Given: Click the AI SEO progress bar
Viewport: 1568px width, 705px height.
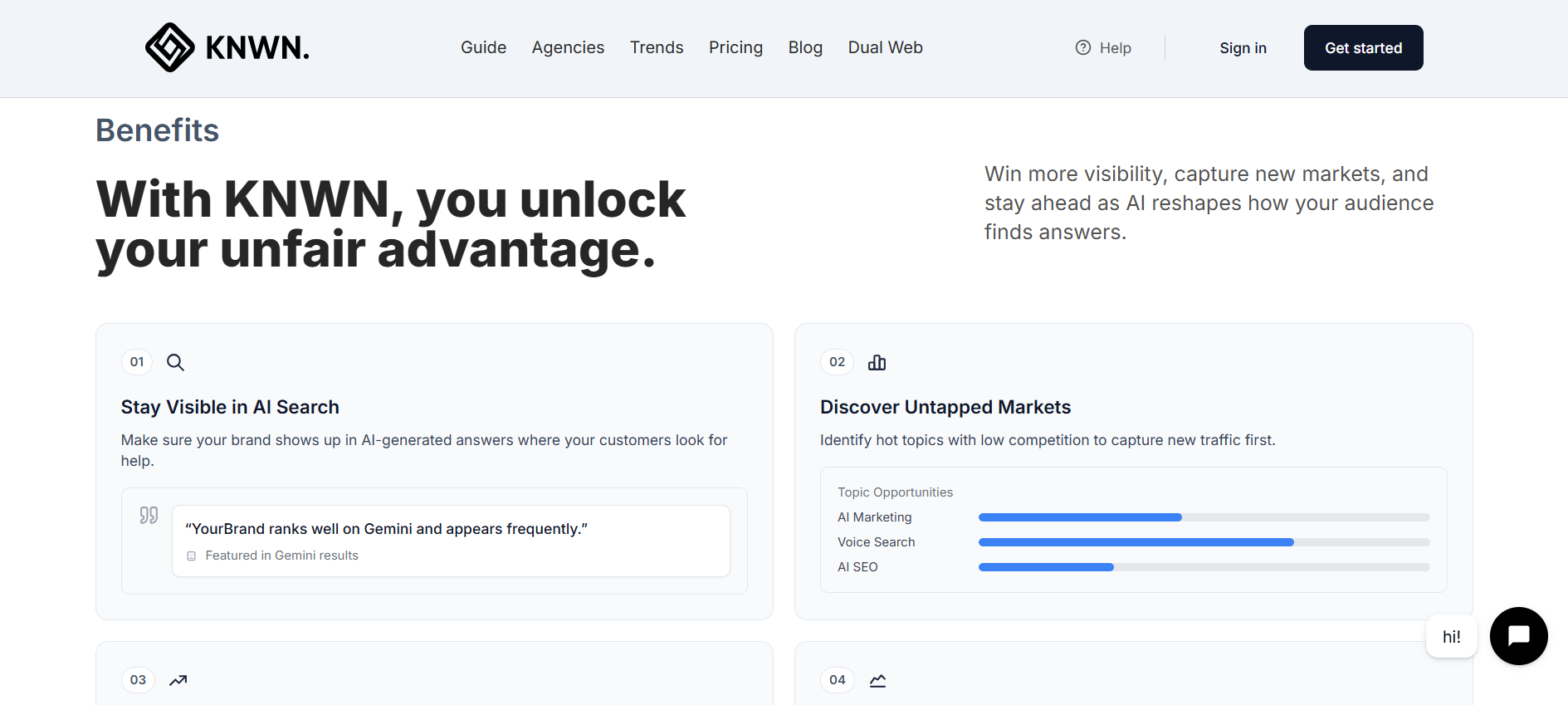Looking at the screenshot, I should pos(1204,567).
